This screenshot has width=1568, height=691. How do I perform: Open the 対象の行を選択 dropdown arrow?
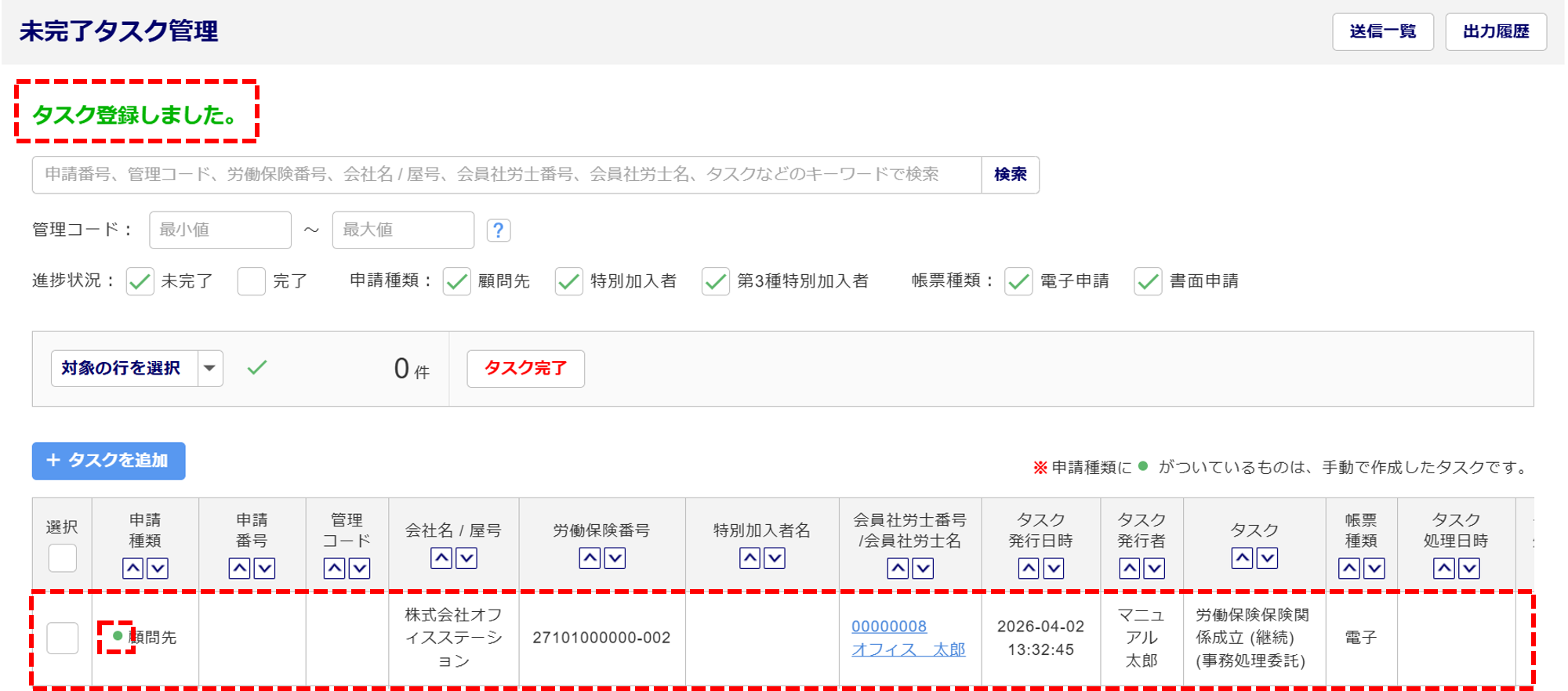point(210,368)
